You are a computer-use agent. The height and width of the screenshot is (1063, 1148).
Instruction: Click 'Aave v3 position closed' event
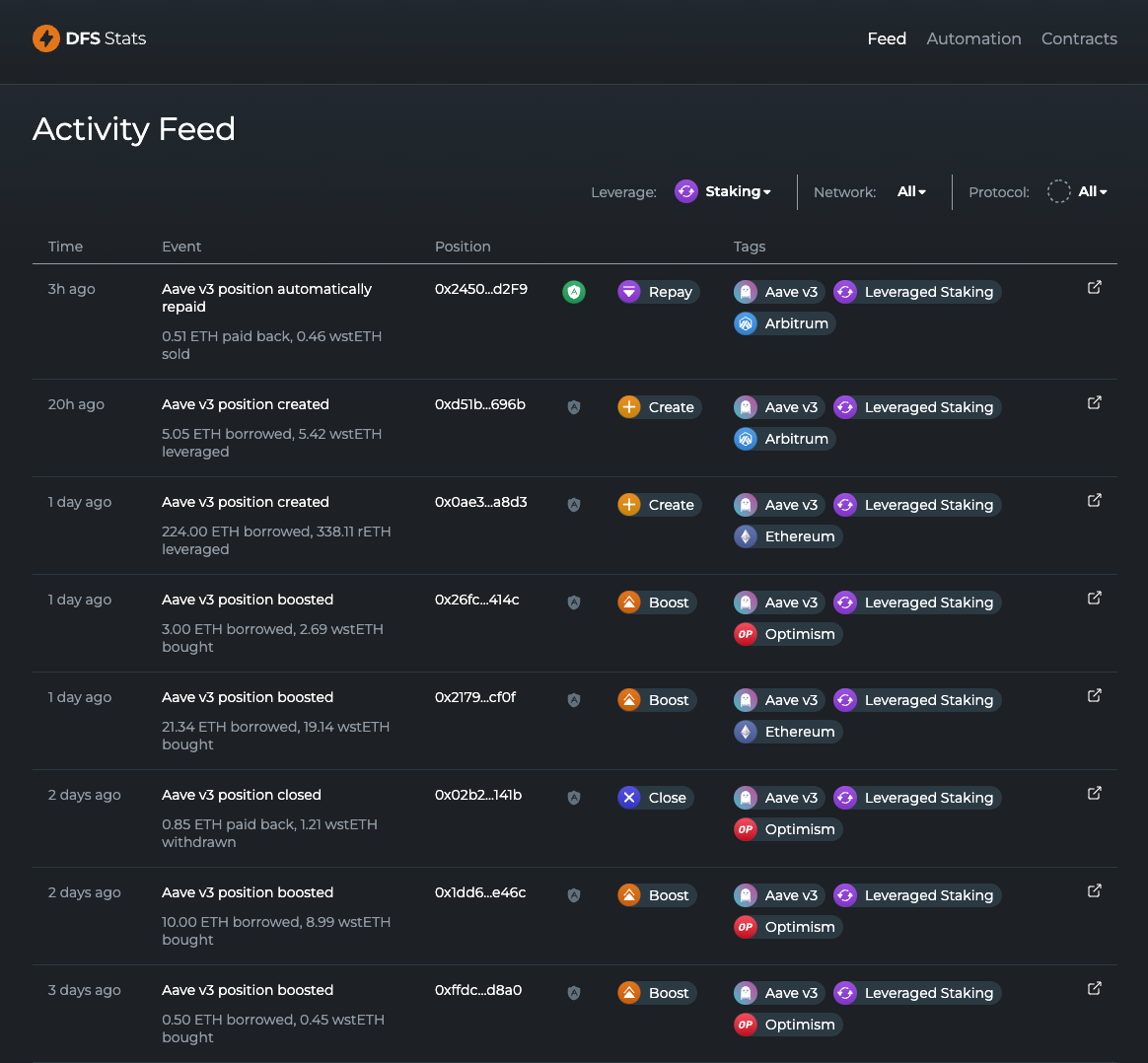pyautogui.click(x=241, y=795)
